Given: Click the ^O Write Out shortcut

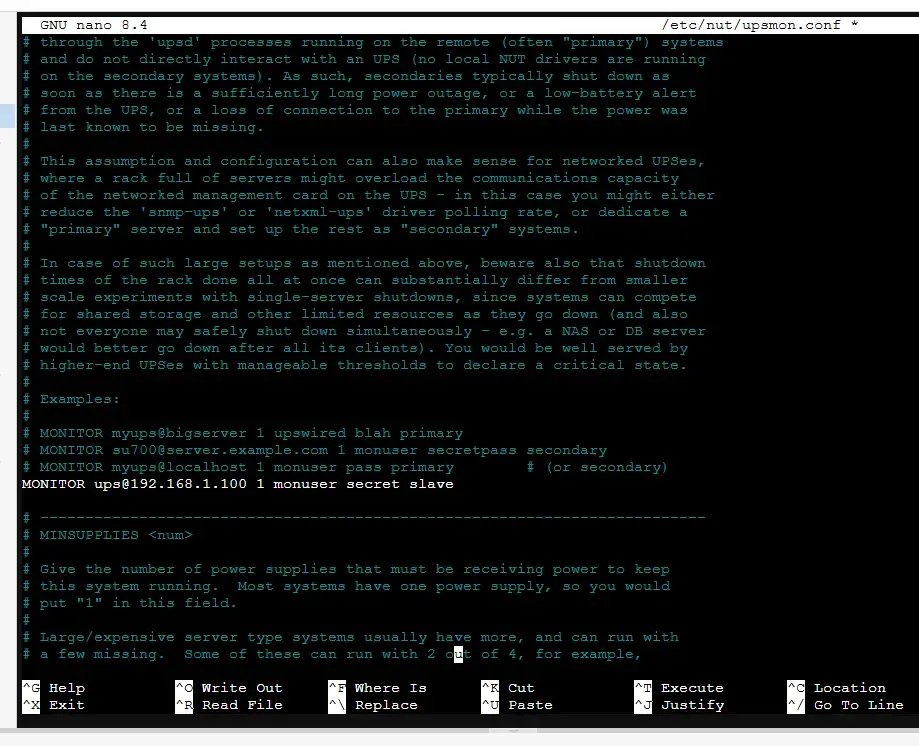Looking at the screenshot, I should [x=229, y=688].
